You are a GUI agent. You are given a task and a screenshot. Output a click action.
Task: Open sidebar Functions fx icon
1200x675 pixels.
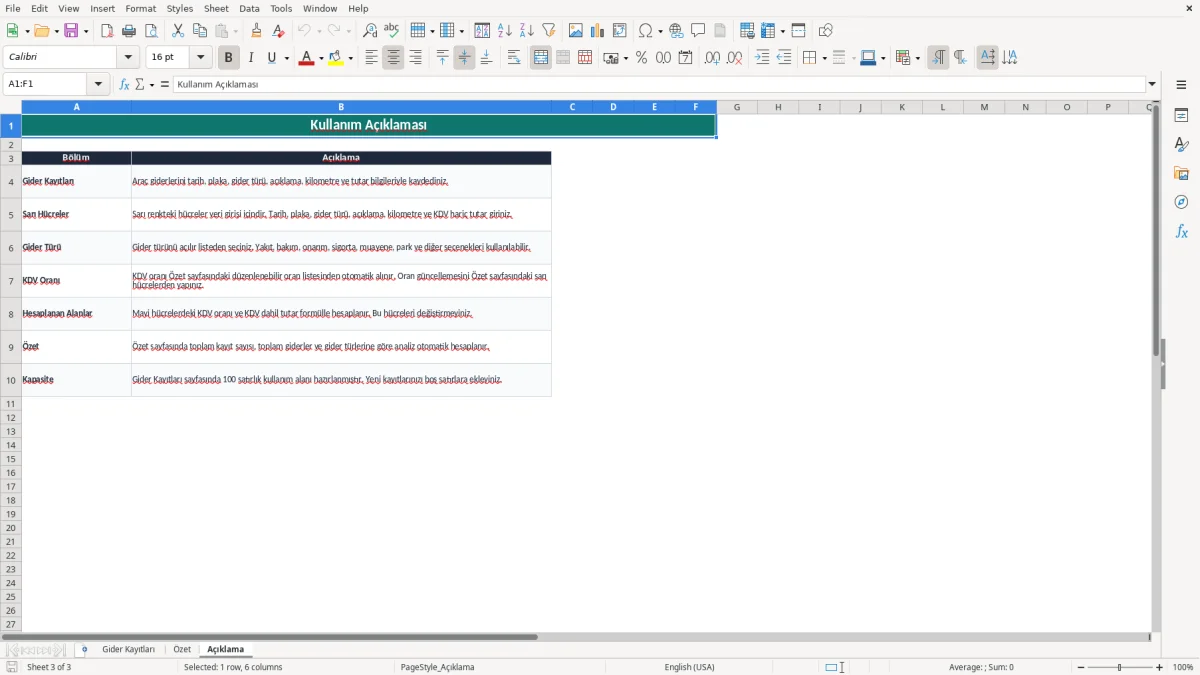click(x=1181, y=232)
